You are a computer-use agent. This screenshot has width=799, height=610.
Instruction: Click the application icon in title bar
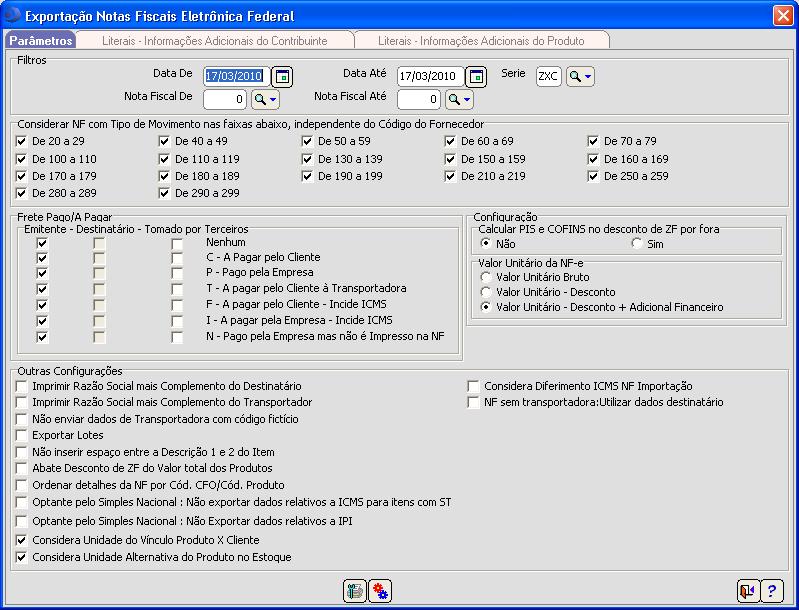(x=12, y=16)
